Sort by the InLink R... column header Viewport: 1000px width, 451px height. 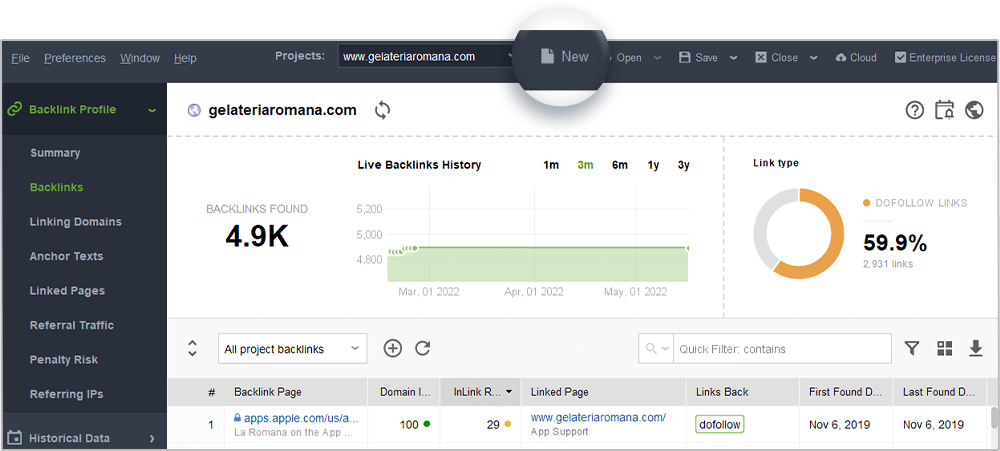pos(480,392)
